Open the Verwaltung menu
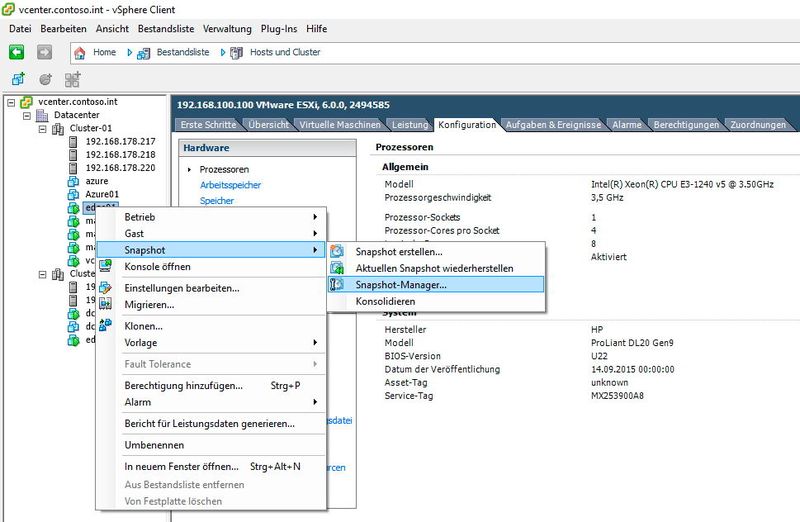 tap(227, 29)
